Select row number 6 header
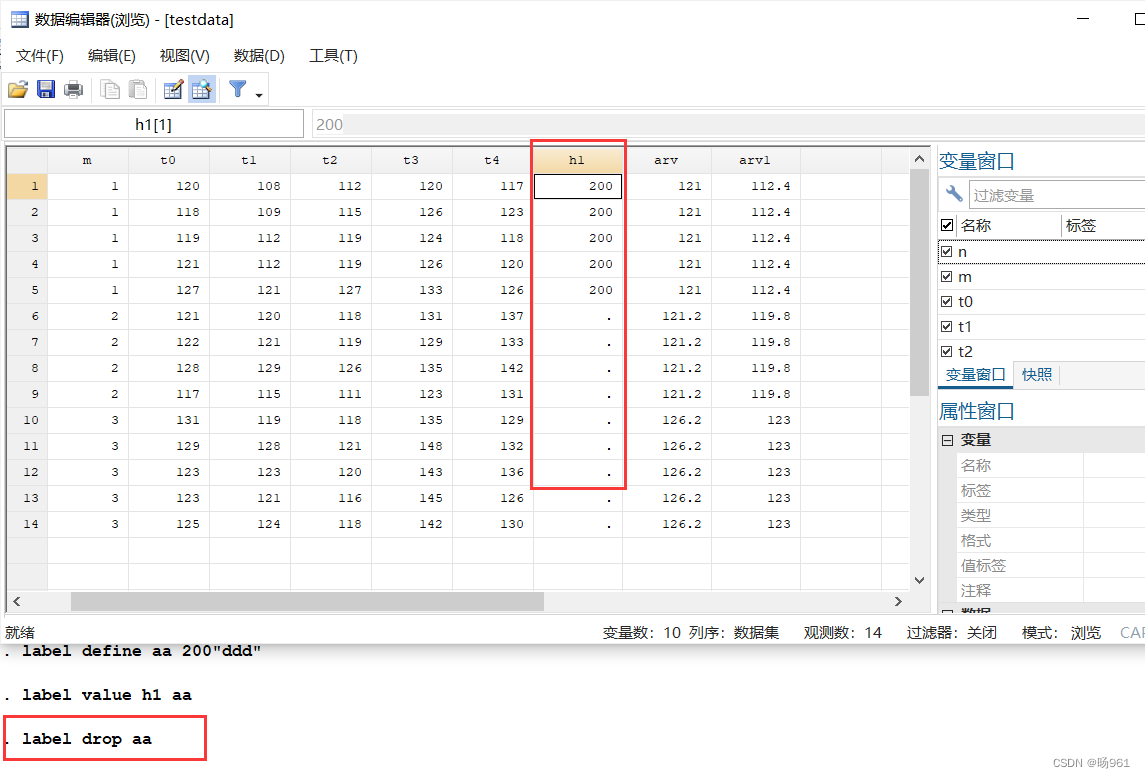1145x778 pixels. pos(28,316)
